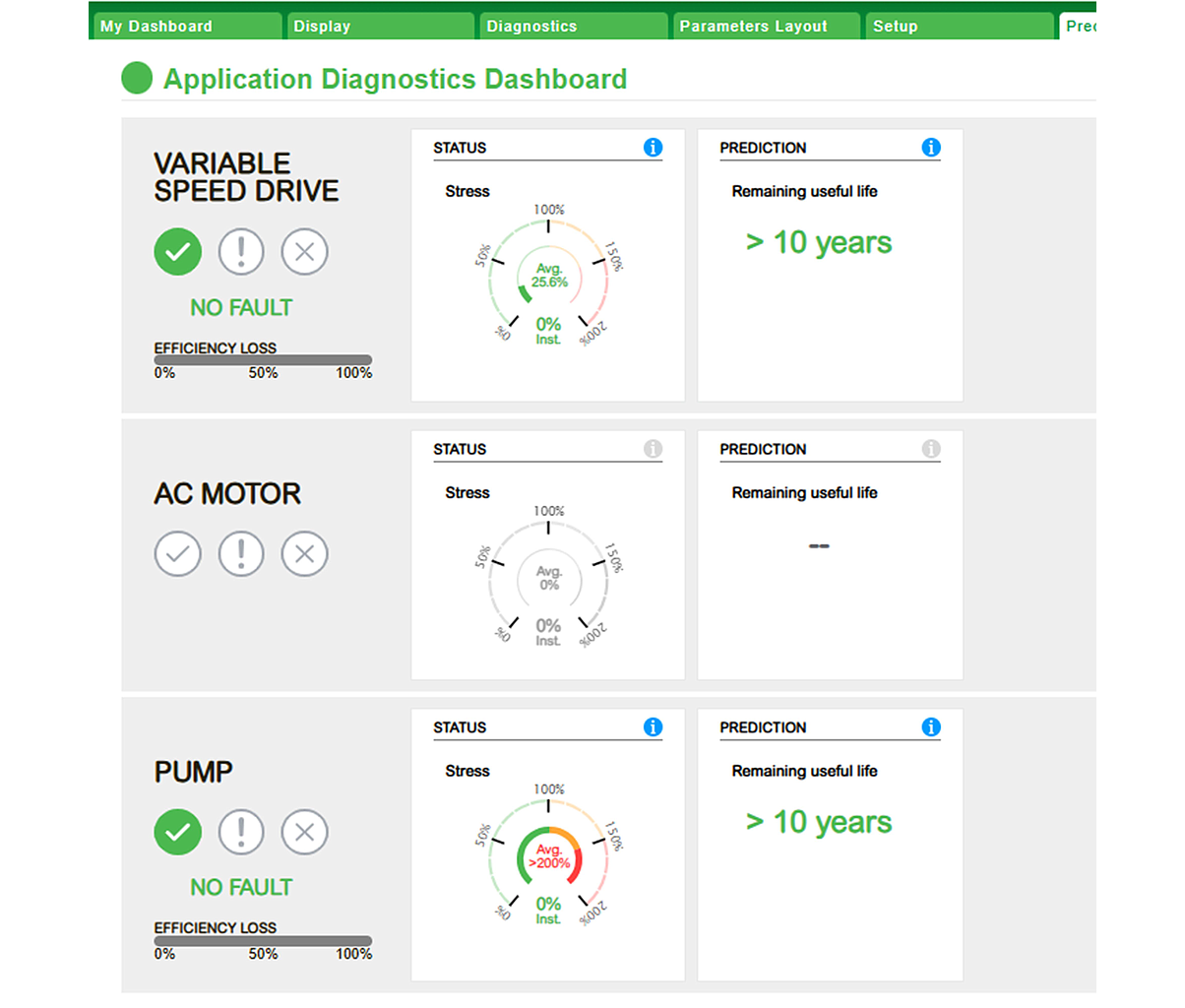
Task: Click Pump fault X icon
Action: point(304,832)
